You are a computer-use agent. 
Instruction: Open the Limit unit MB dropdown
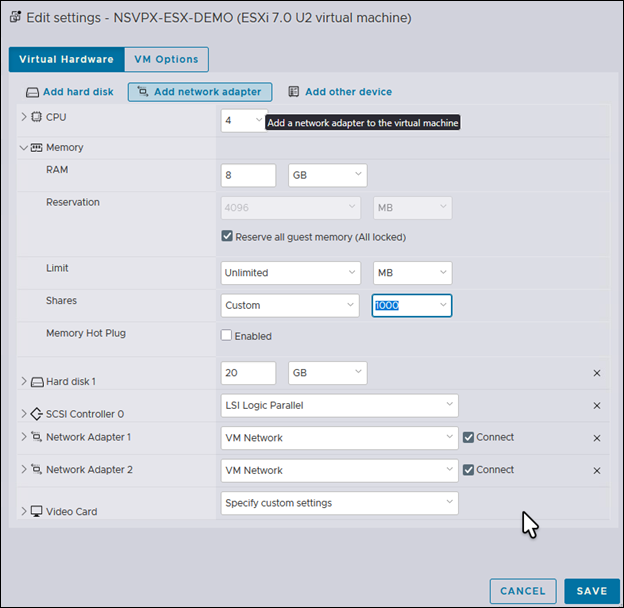click(x=412, y=273)
